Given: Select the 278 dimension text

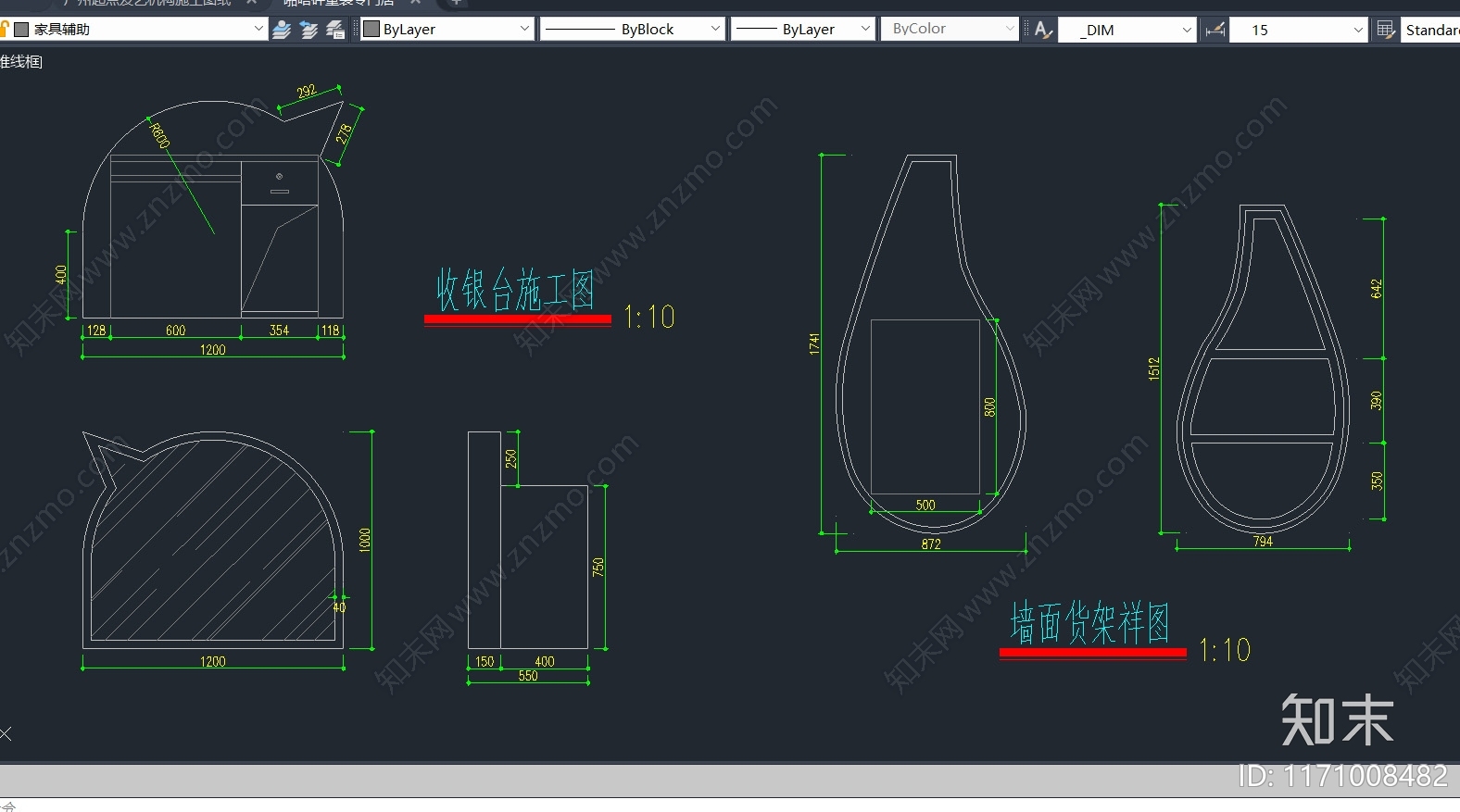Looking at the screenshot, I should [345, 134].
